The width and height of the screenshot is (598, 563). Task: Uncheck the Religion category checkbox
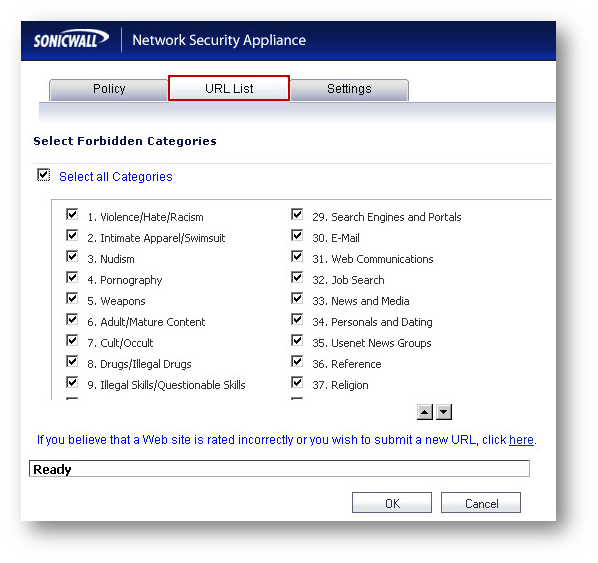[x=297, y=382]
